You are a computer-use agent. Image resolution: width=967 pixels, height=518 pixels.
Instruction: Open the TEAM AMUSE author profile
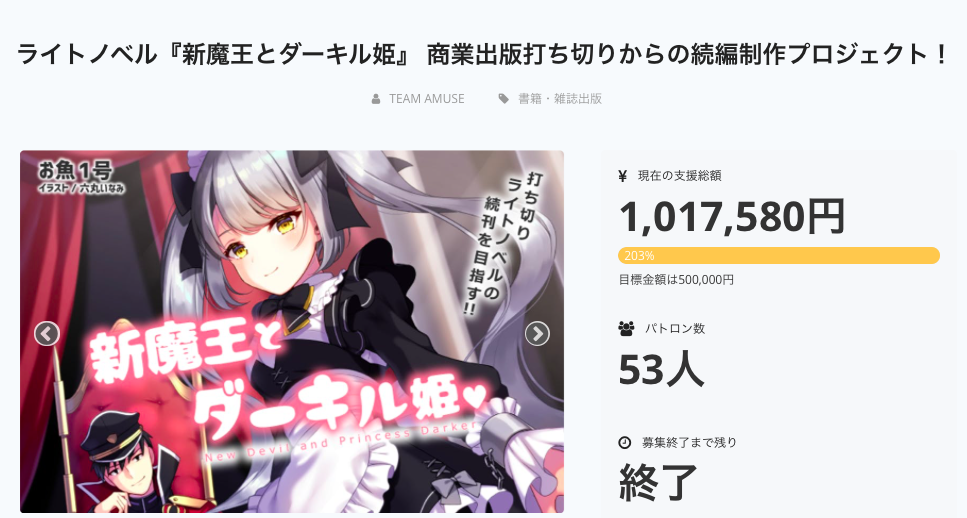pyautogui.click(x=426, y=99)
